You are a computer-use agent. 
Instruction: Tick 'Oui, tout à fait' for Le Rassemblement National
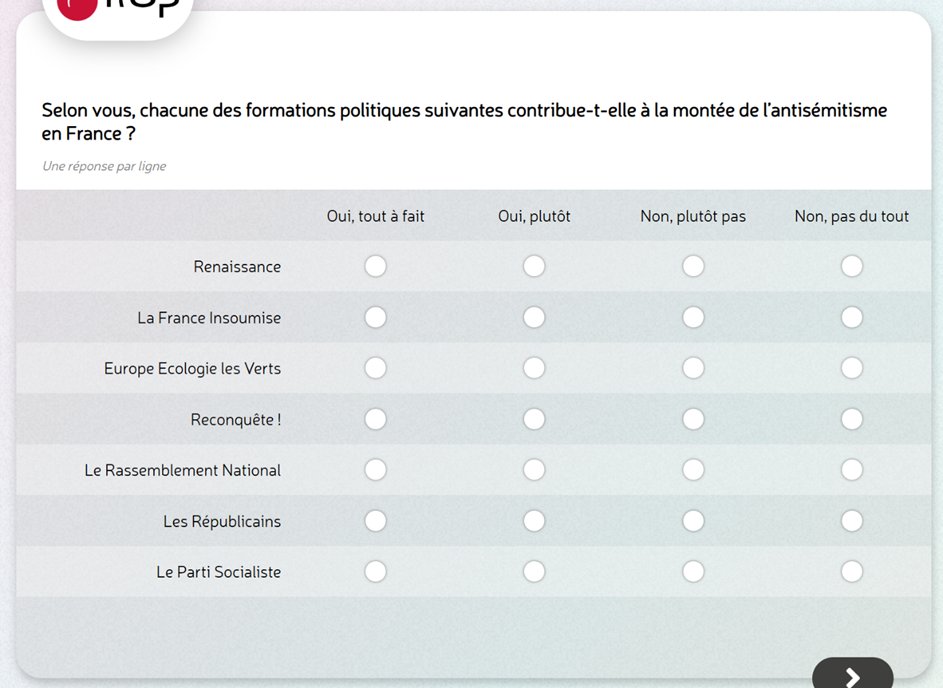click(375, 470)
